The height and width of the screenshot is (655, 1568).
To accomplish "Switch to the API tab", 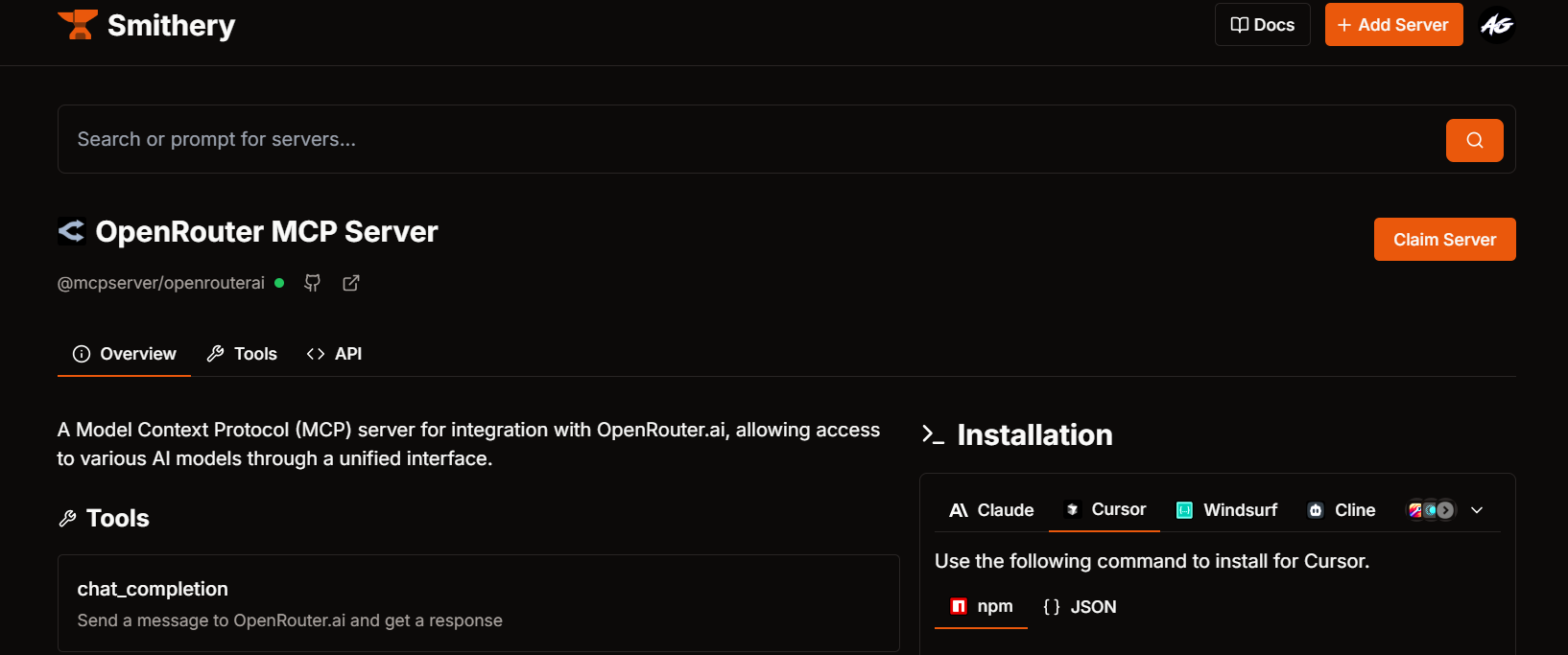I will pos(334,354).
